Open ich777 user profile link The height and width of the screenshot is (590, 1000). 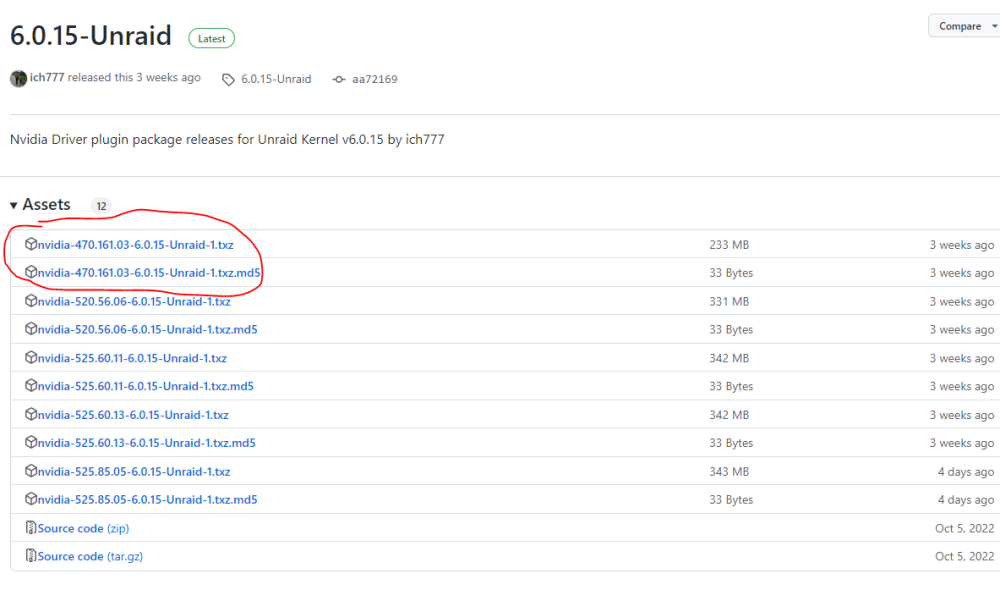(47, 77)
